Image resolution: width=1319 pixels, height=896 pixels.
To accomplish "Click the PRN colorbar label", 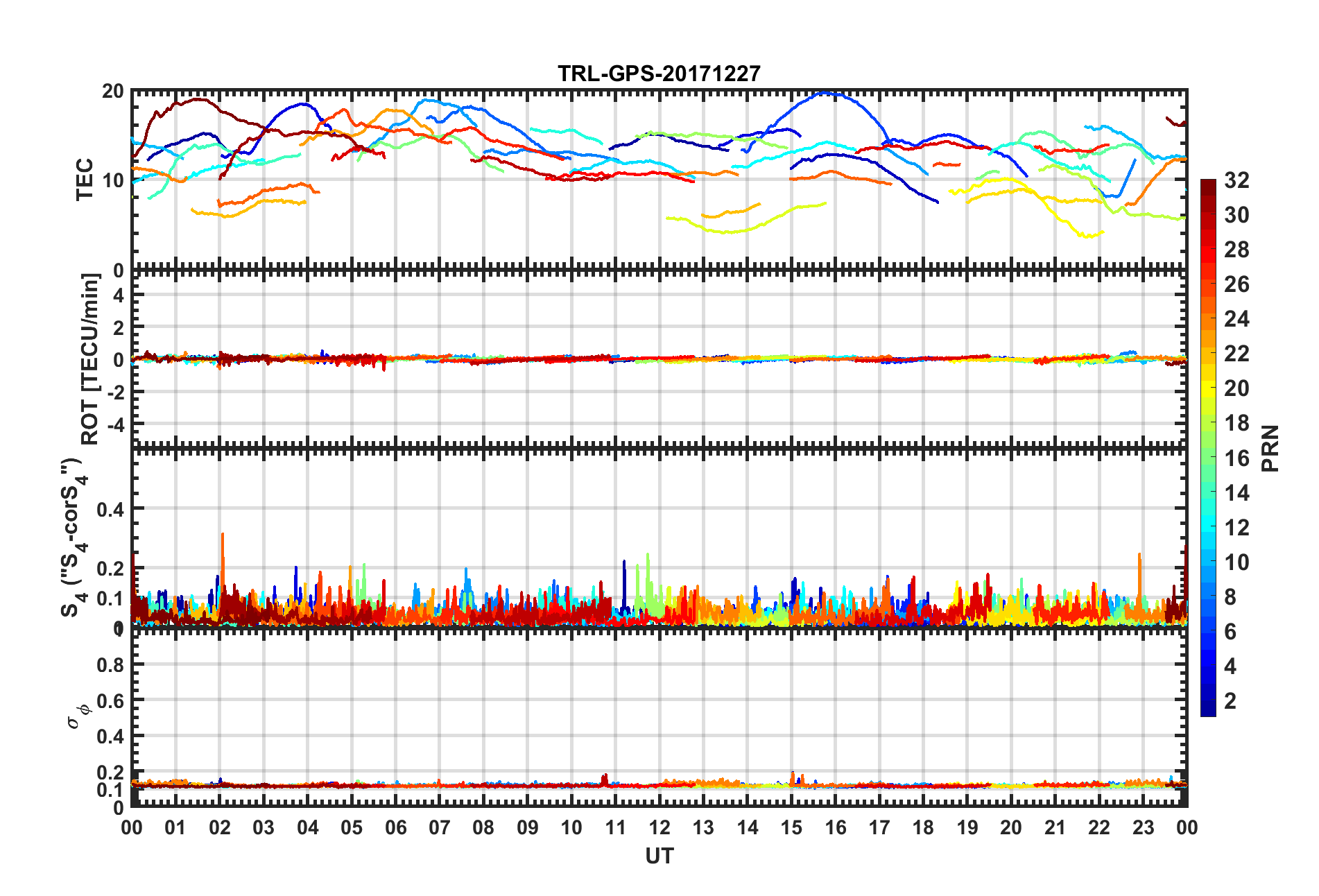I will [1270, 448].
